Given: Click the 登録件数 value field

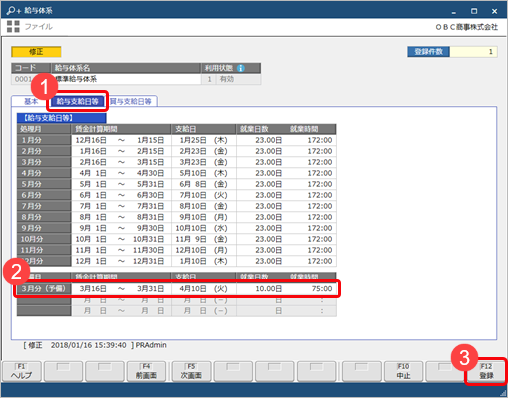Looking at the screenshot, I should pos(473,52).
